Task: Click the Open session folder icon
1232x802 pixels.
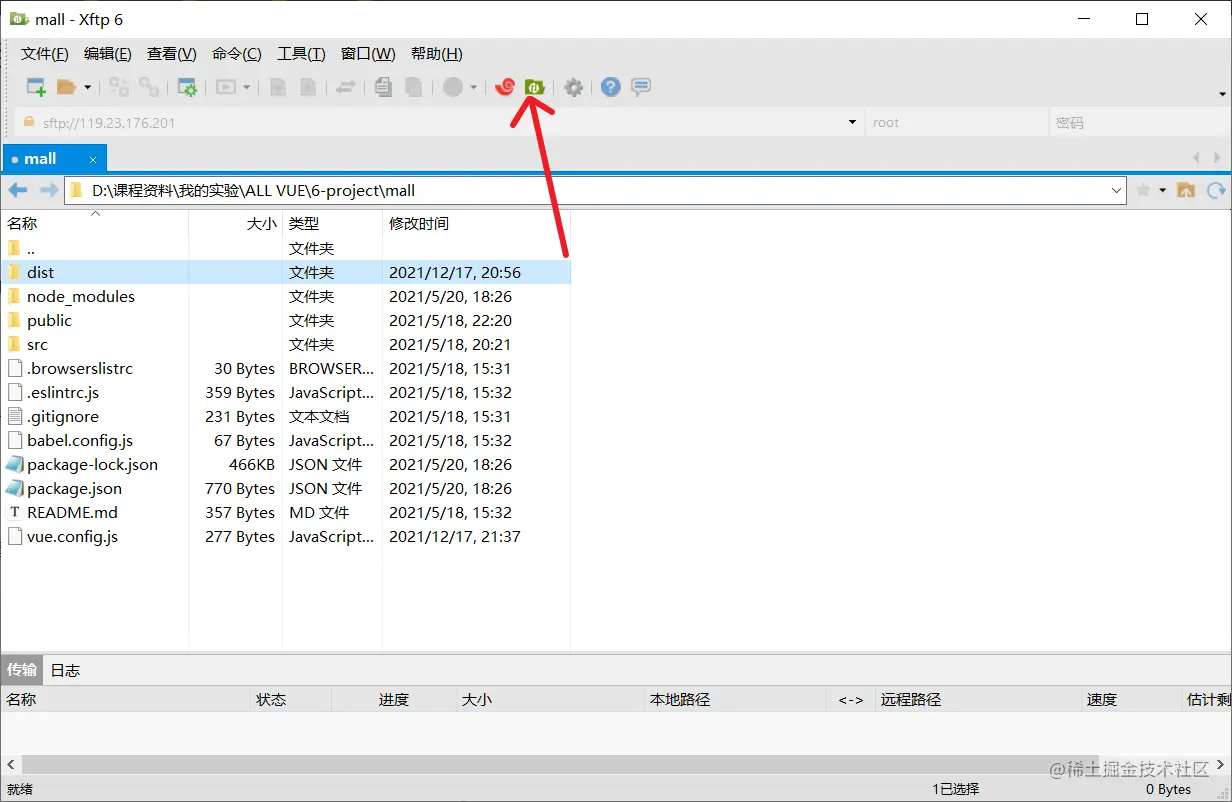Action: point(67,87)
